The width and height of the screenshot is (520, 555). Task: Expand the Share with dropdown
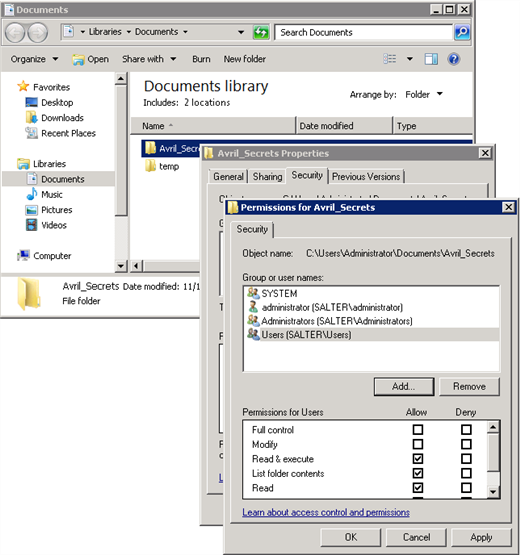click(x=149, y=59)
